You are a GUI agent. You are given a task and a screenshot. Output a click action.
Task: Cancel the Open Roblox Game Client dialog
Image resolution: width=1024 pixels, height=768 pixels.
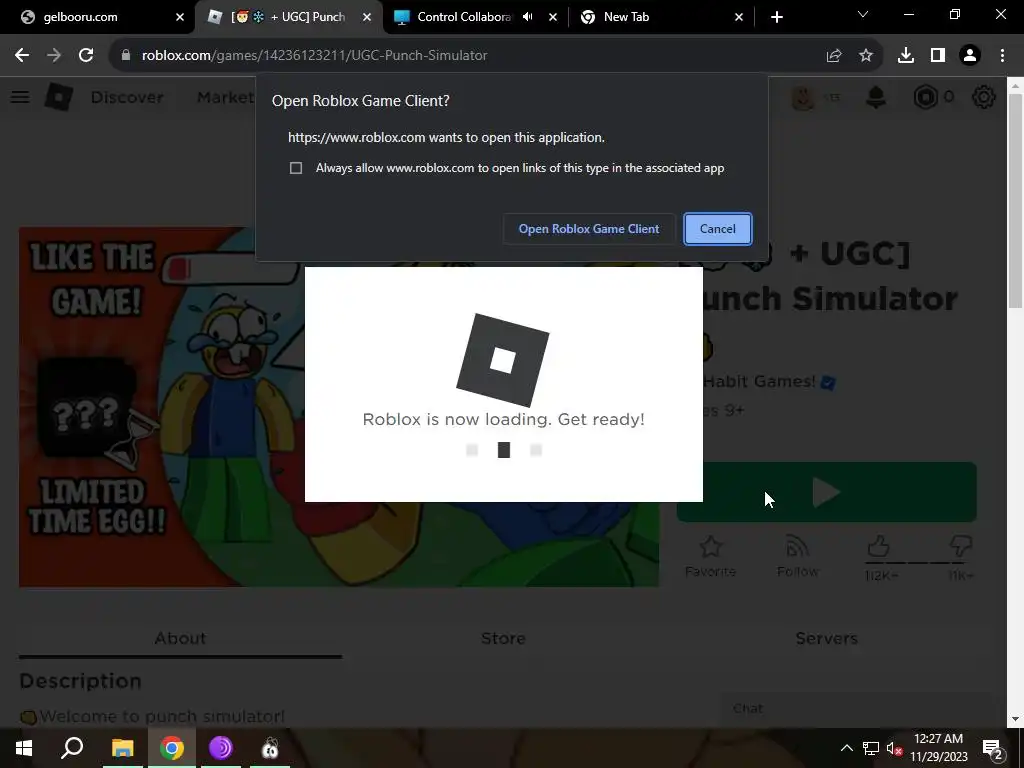pyautogui.click(x=718, y=229)
